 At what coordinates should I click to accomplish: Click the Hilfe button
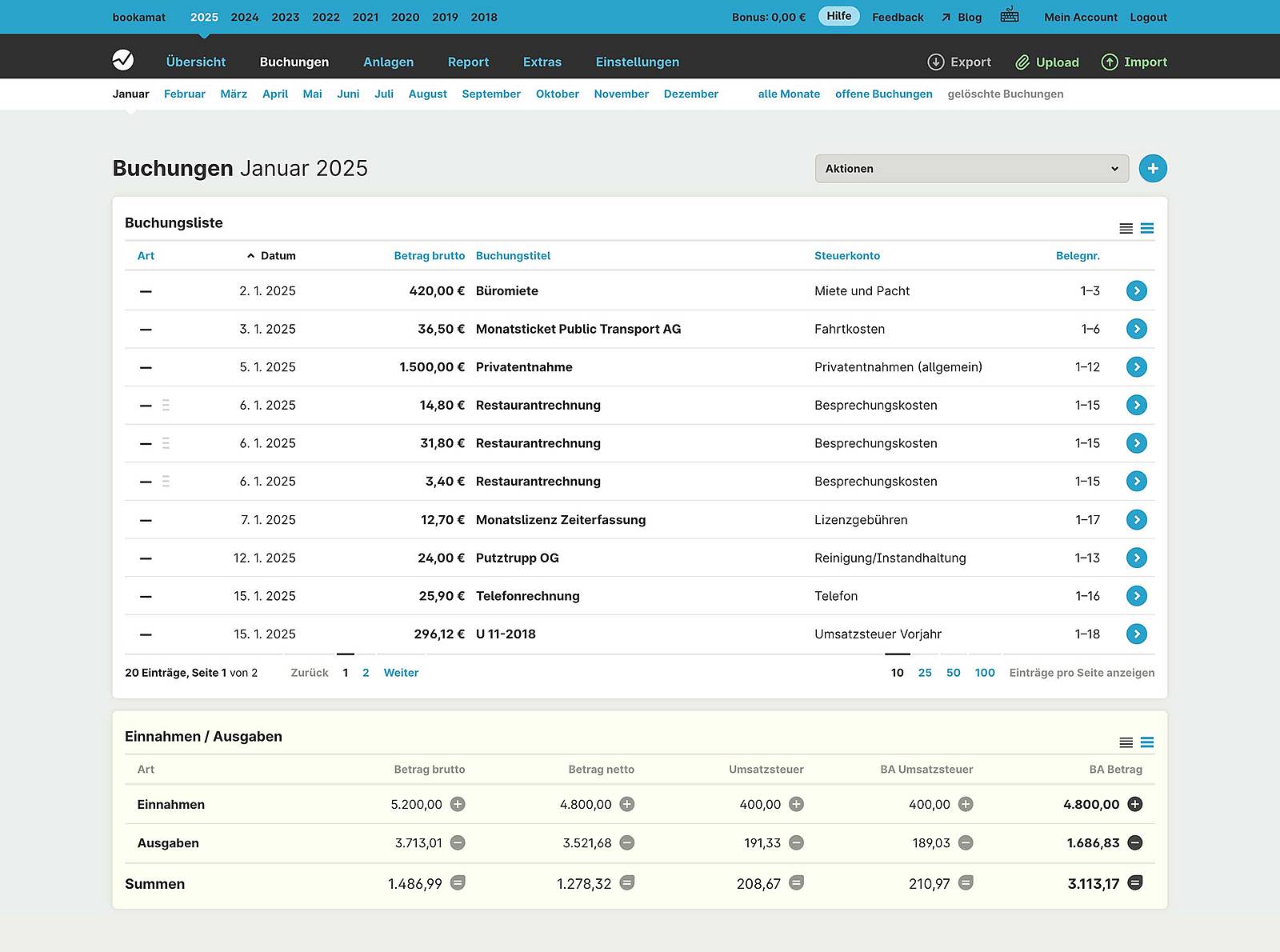point(839,16)
